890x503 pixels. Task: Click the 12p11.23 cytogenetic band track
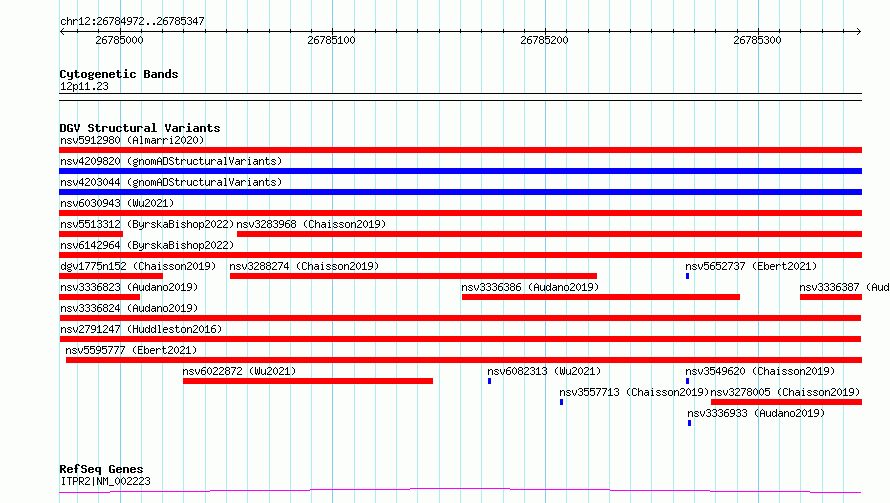pyautogui.click(x=460, y=97)
